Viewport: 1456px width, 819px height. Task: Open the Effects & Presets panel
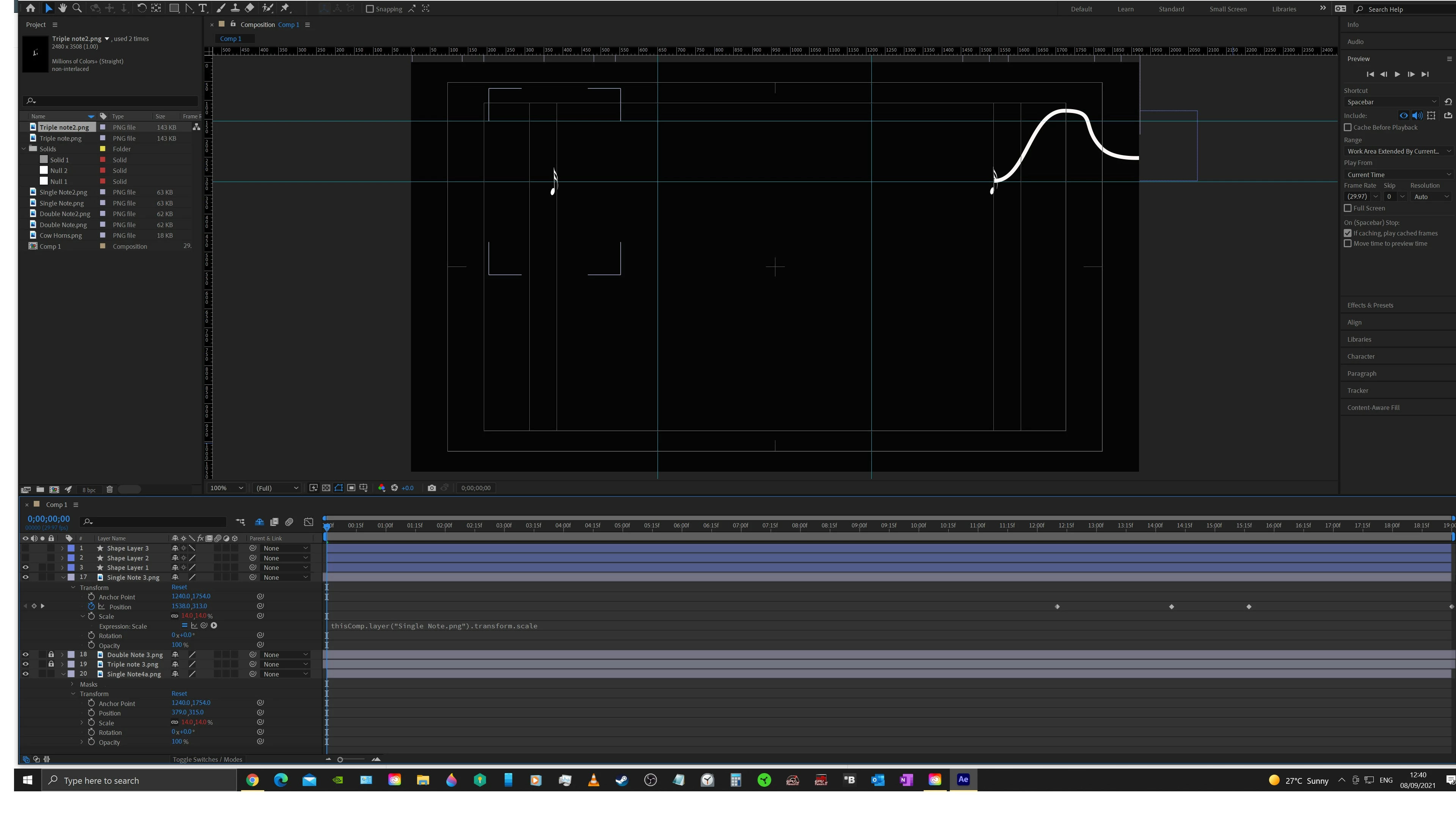coord(1370,306)
